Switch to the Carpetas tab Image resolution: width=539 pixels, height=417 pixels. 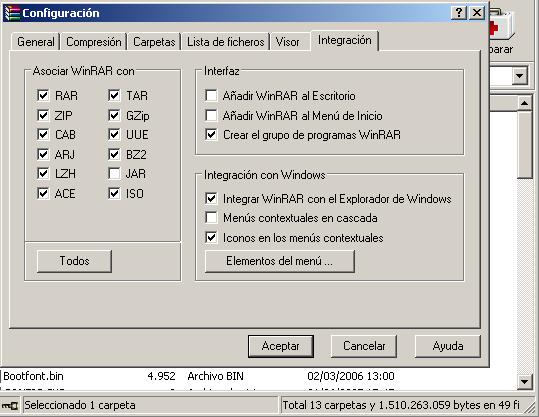(x=154, y=42)
